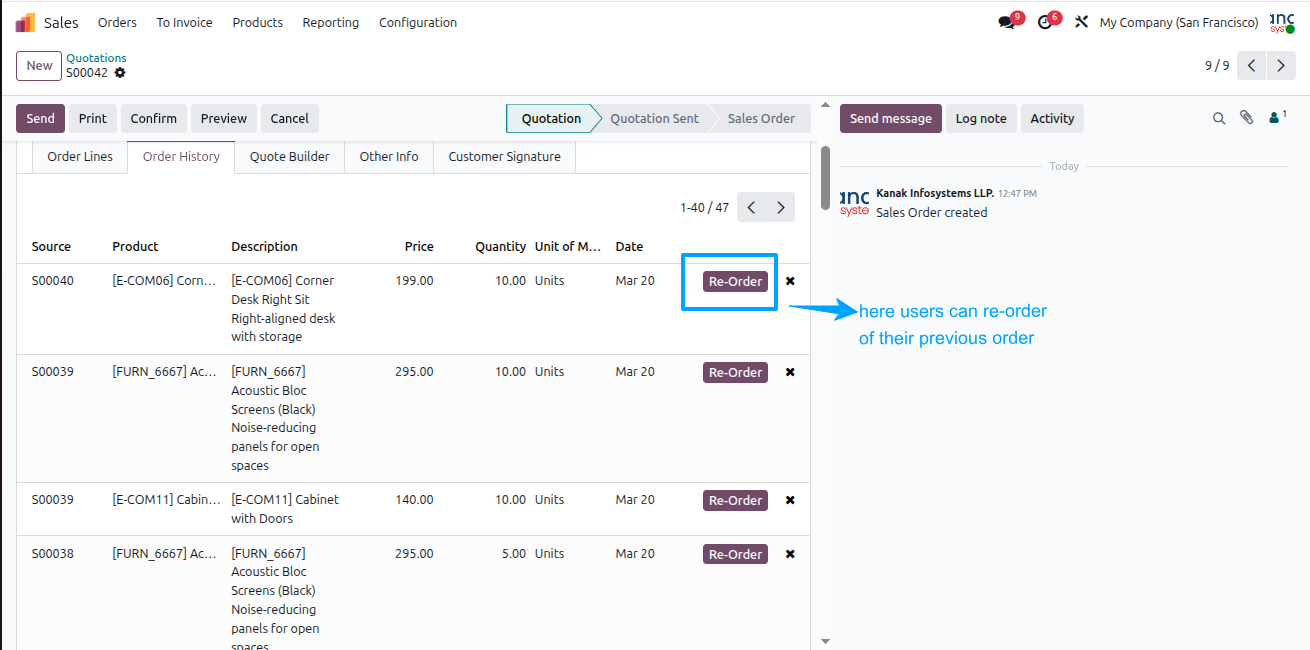Click the Kanak Infosystems LLP. author name
Screen dimensions: 1310x650
point(934,193)
